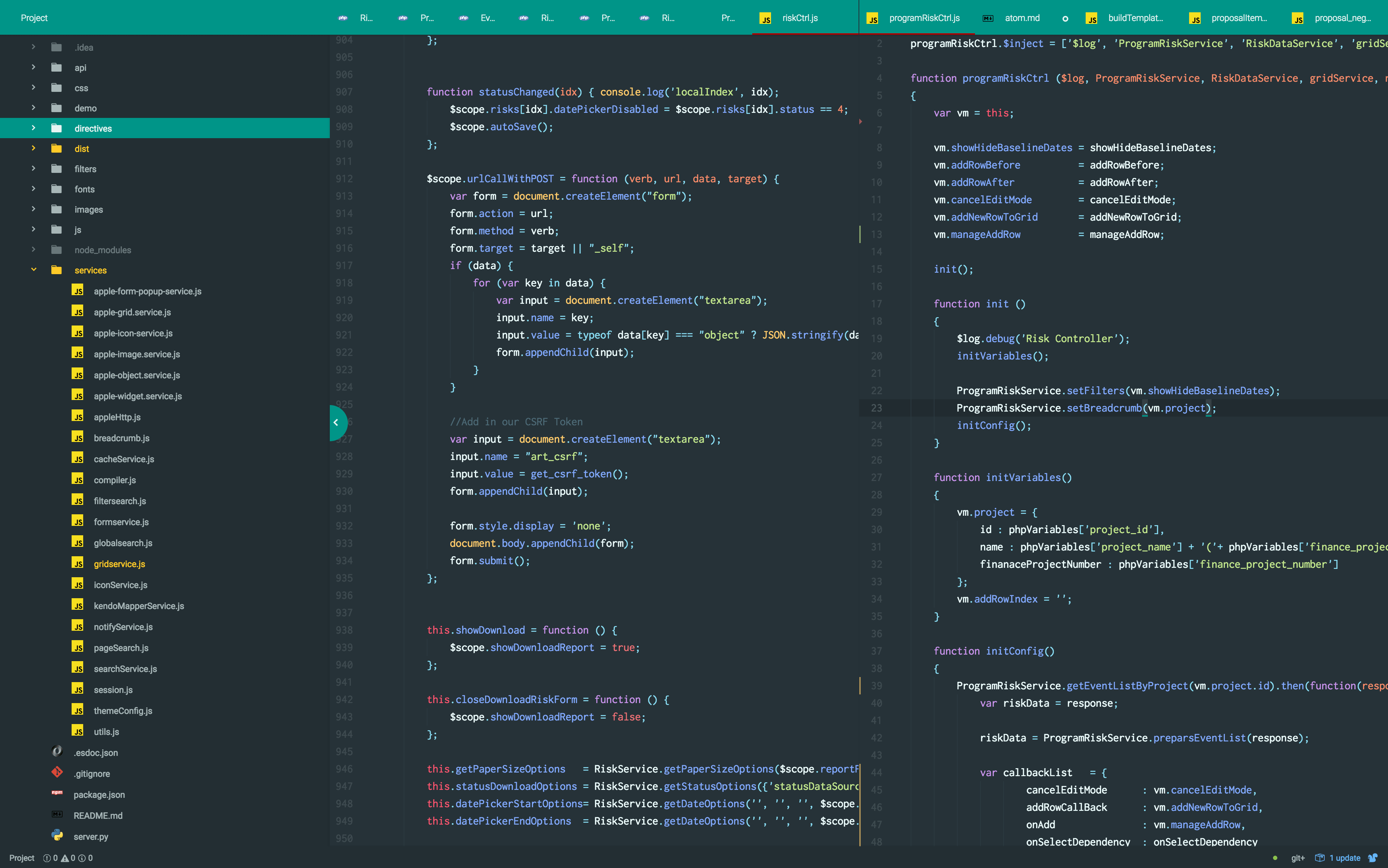
Task: Expand the demo folder chevron
Action: pos(33,108)
